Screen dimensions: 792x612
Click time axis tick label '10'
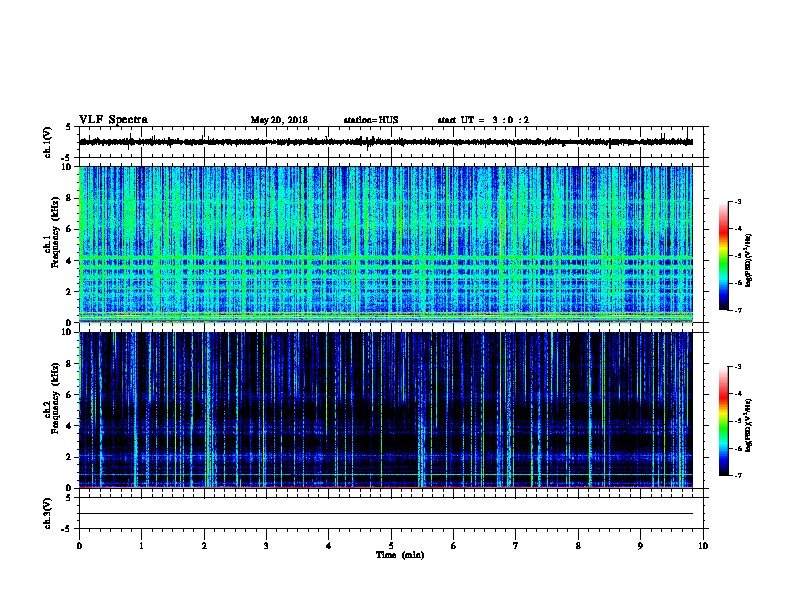click(703, 546)
